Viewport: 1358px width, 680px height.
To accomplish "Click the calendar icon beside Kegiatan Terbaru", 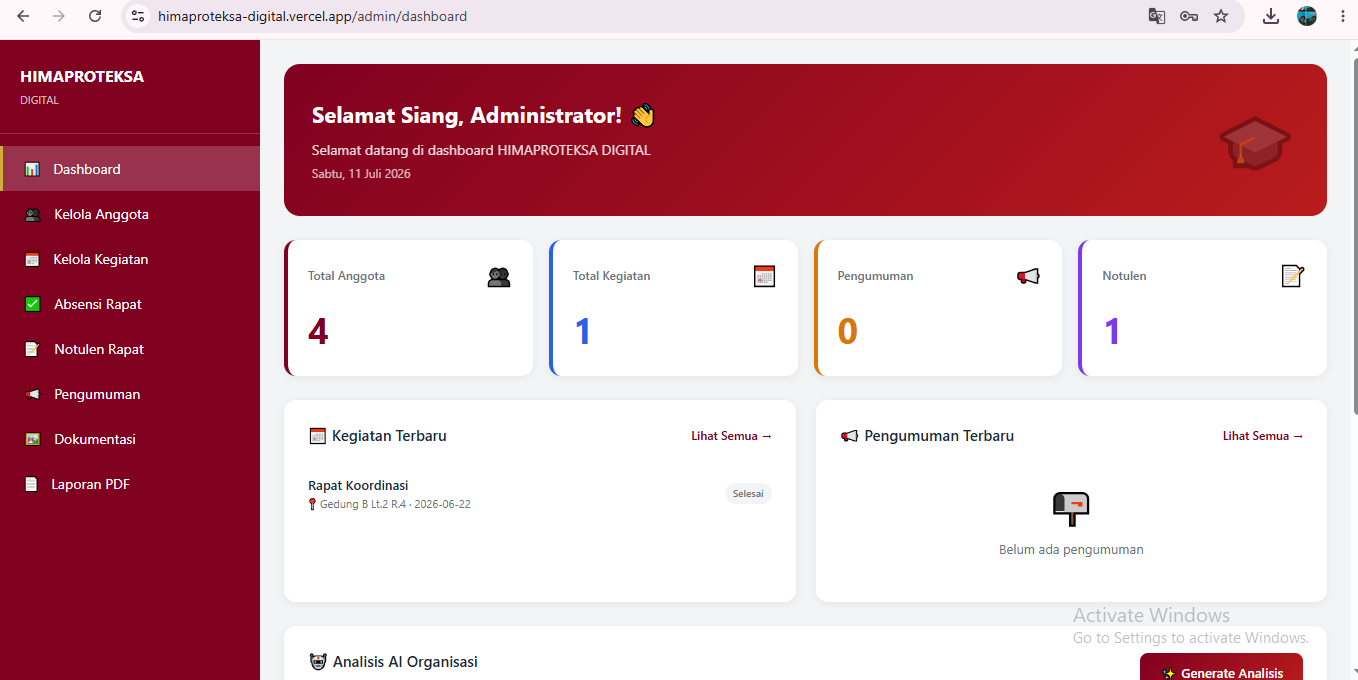I will coord(318,436).
